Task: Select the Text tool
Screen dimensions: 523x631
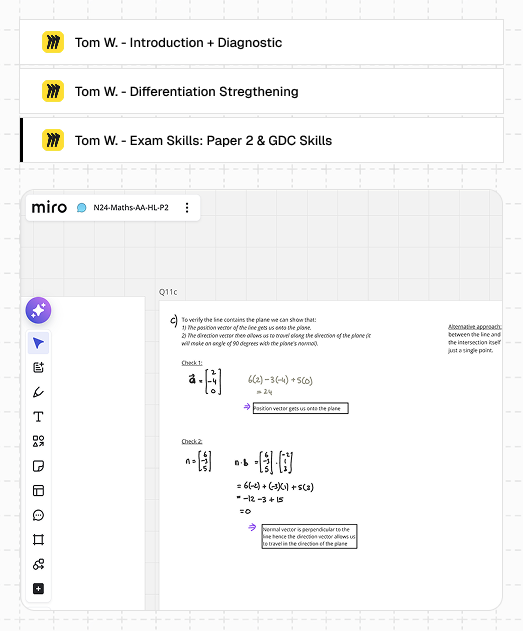Action: tap(38, 417)
